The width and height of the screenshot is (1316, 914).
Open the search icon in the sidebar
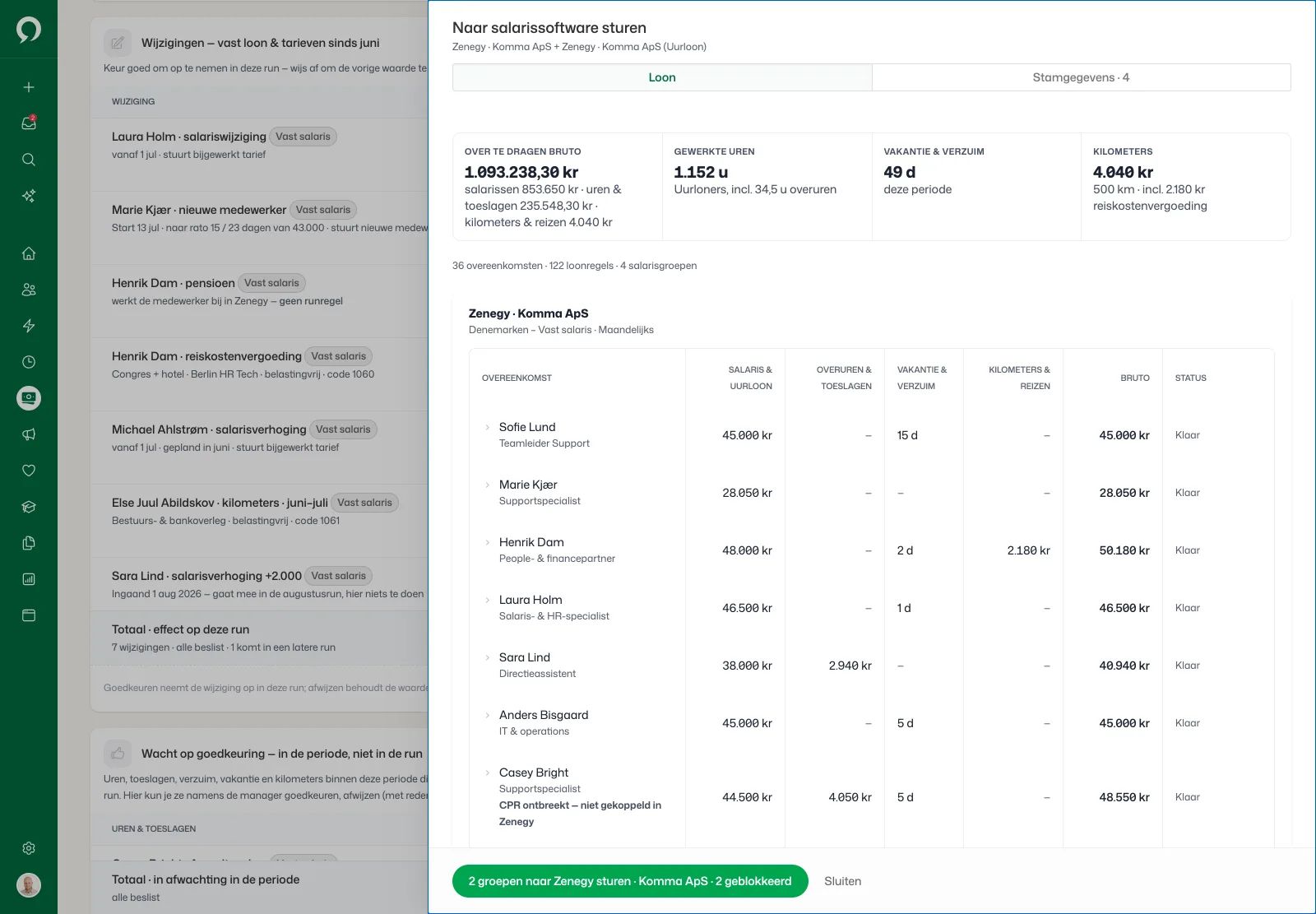[29, 160]
